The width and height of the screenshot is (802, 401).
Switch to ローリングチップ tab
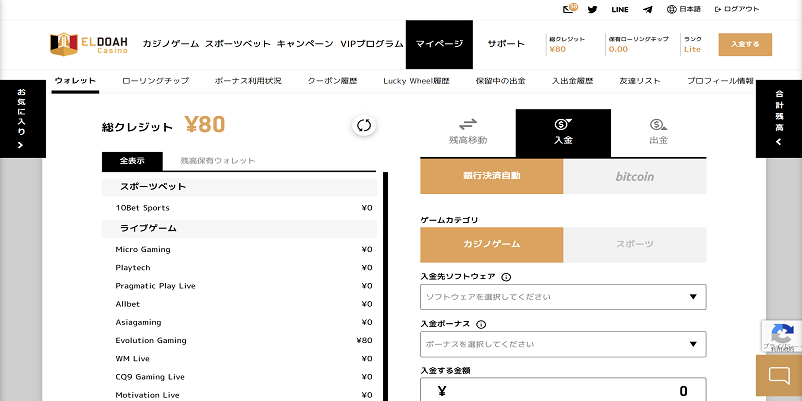155,81
